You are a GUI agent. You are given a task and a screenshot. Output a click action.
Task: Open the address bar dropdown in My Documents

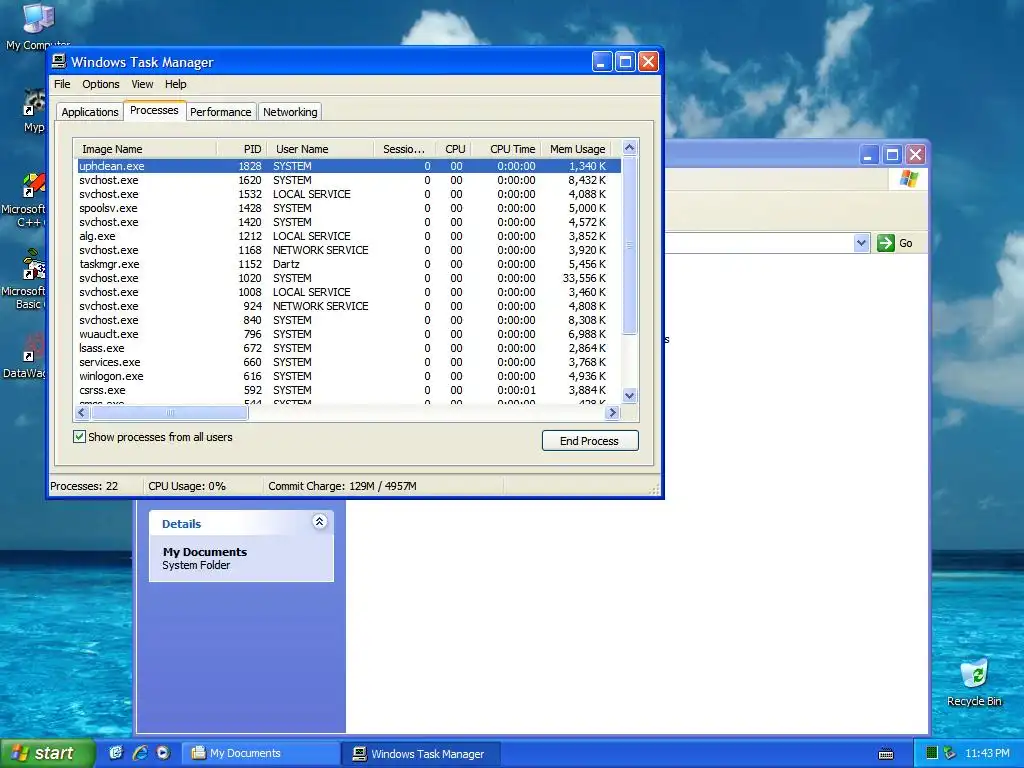[861, 243]
